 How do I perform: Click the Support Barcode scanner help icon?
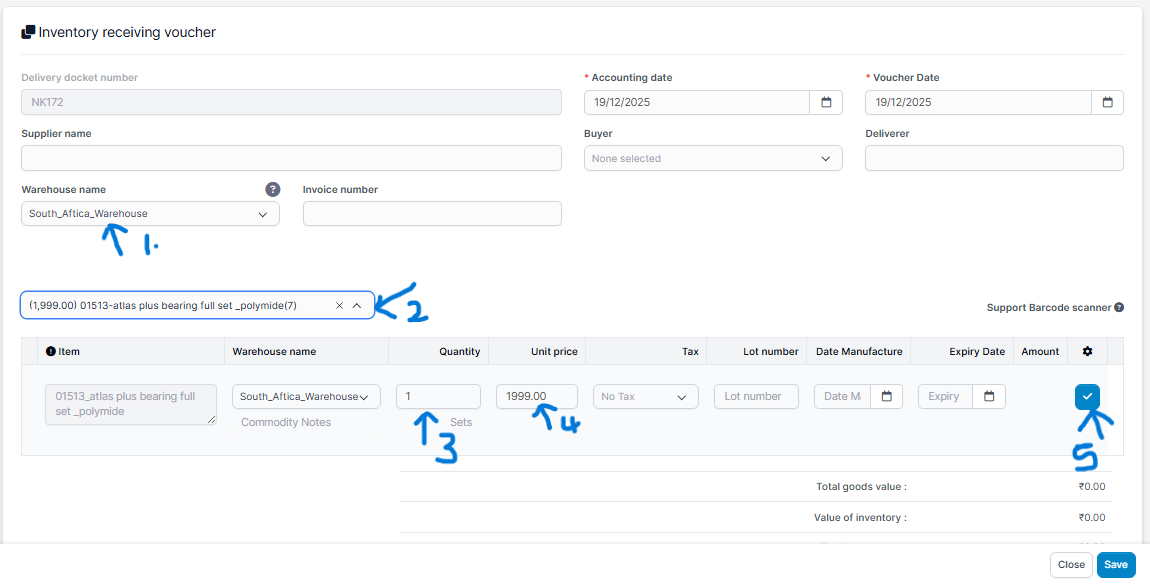coord(1119,308)
